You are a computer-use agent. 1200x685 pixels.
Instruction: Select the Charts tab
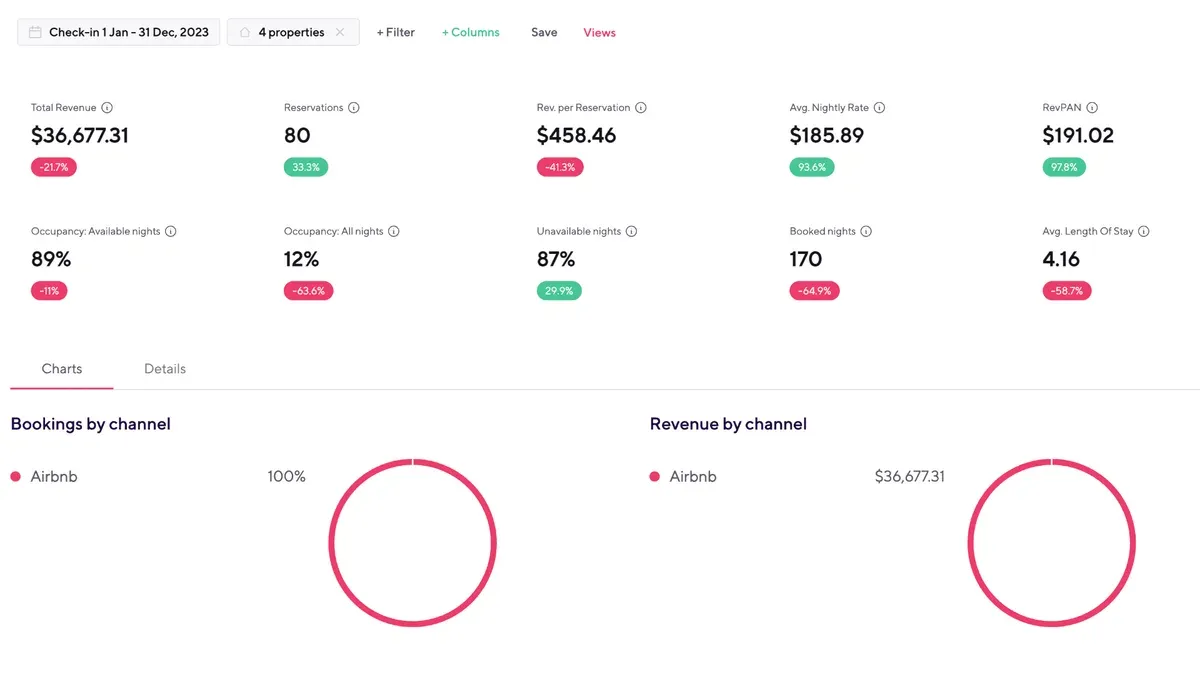pos(62,369)
